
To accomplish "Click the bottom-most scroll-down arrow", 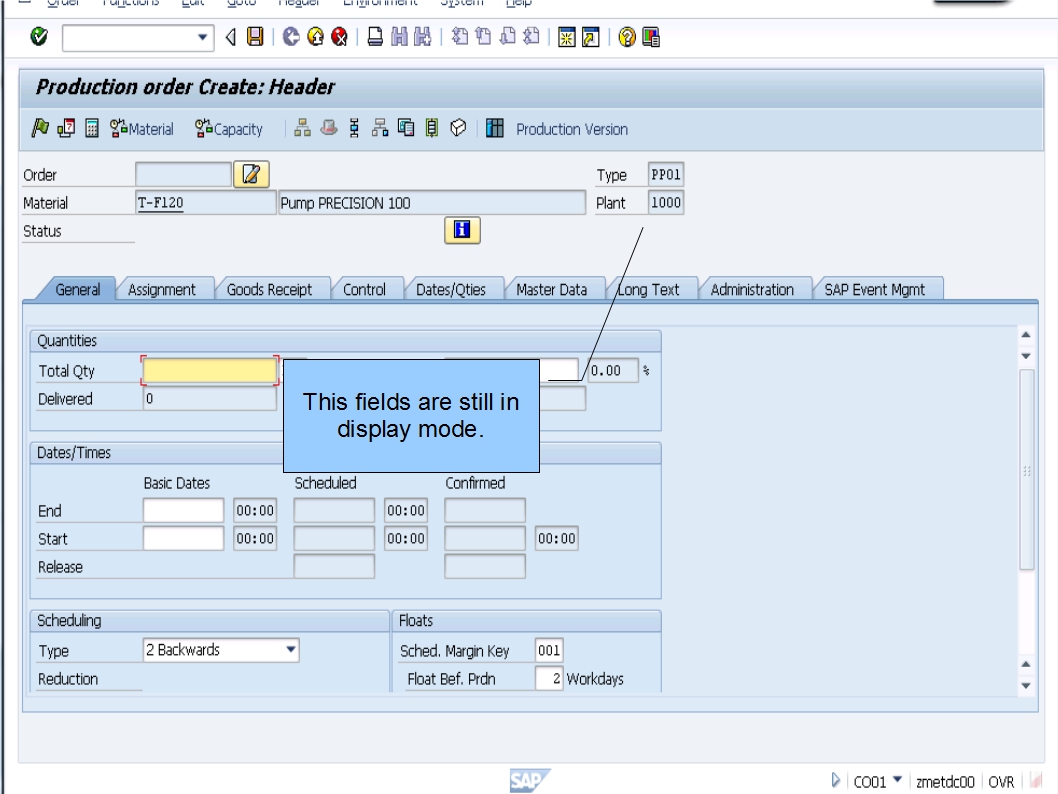I will click(1026, 685).
